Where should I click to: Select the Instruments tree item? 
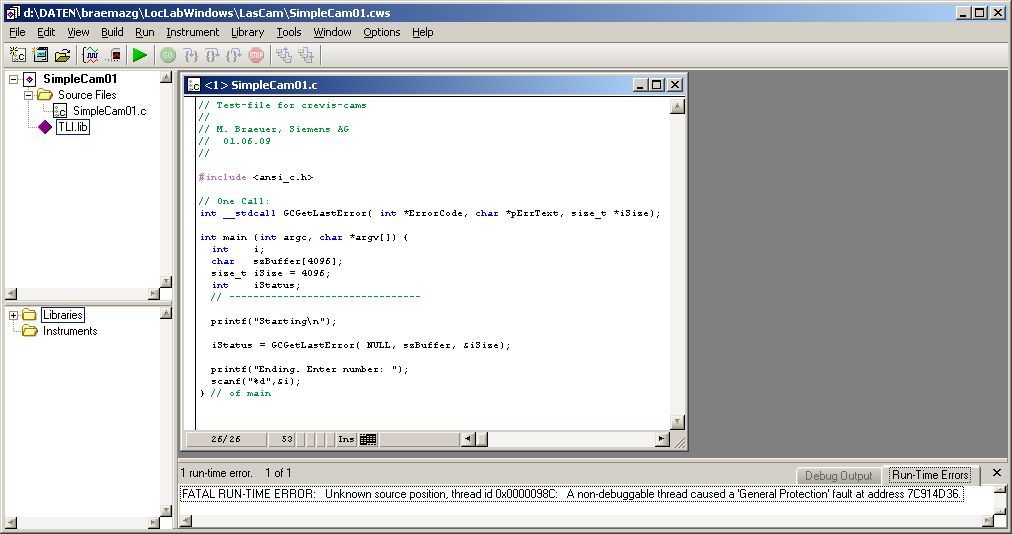pos(70,331)
